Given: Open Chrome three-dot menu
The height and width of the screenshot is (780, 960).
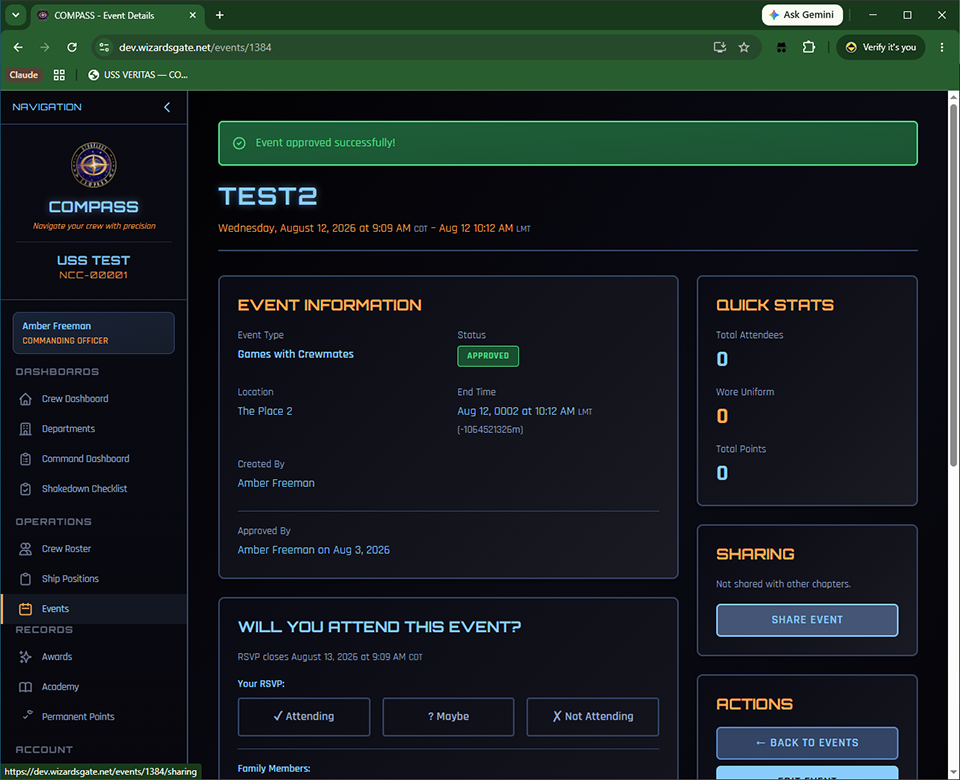Looking at the screenshot, I should 942,47.
